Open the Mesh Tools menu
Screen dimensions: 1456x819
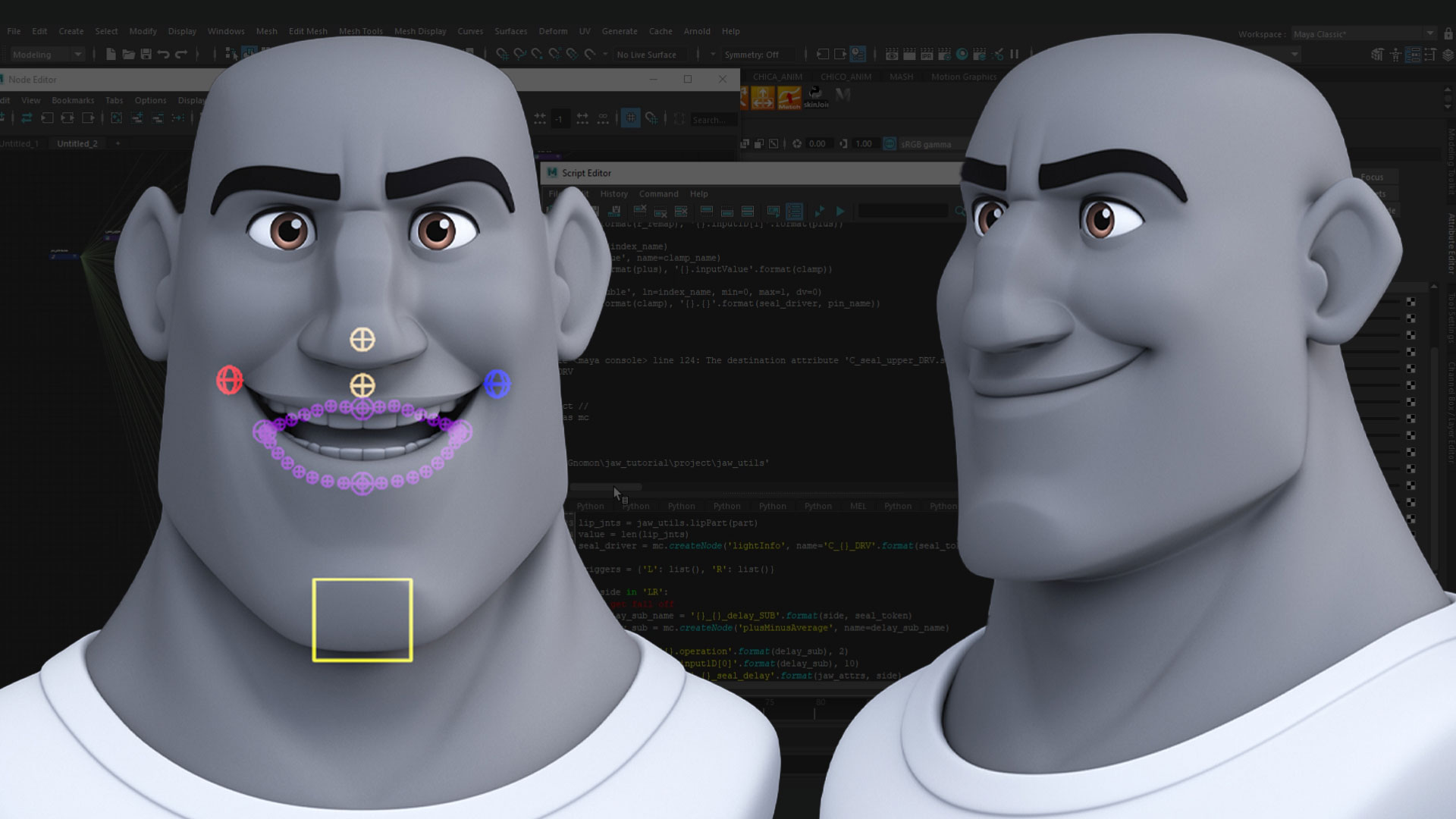(360, 31)
